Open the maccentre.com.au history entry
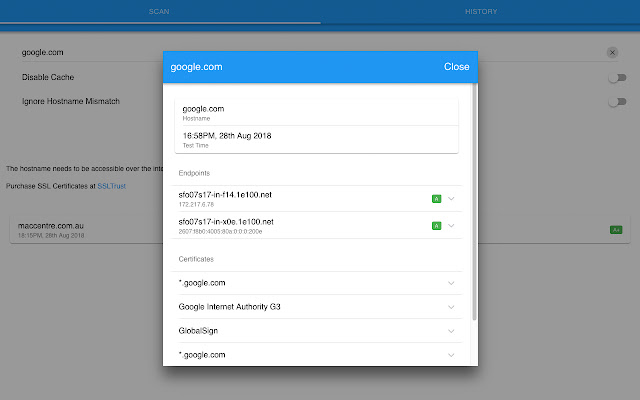Viewport: 640px width, 400px height. pyautogui.click(x=320, y=230)
